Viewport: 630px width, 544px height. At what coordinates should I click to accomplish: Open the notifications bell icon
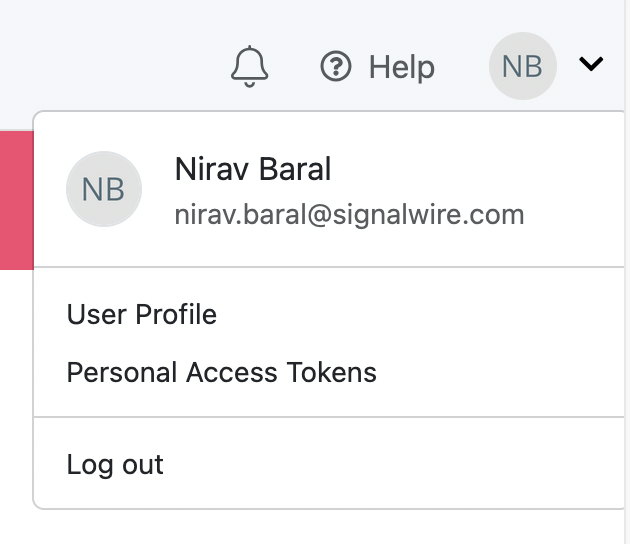250,67
